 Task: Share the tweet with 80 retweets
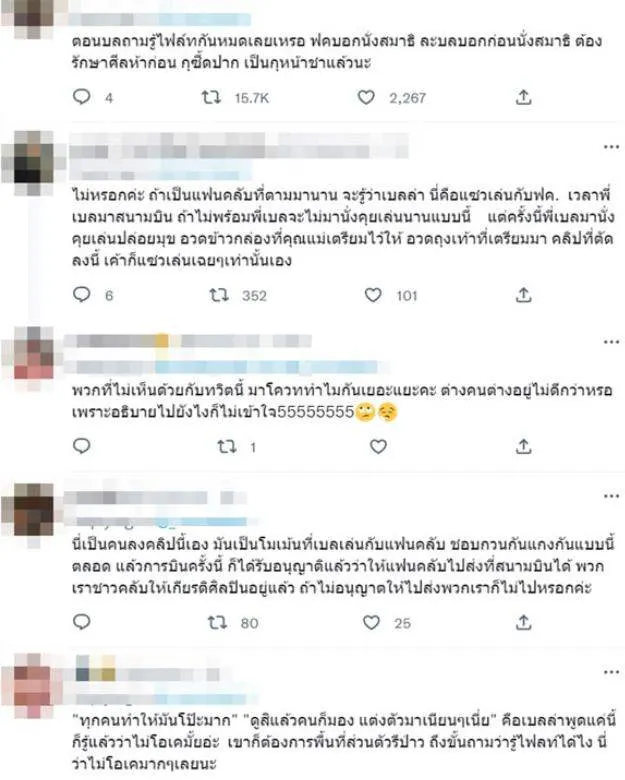[523, 622]
